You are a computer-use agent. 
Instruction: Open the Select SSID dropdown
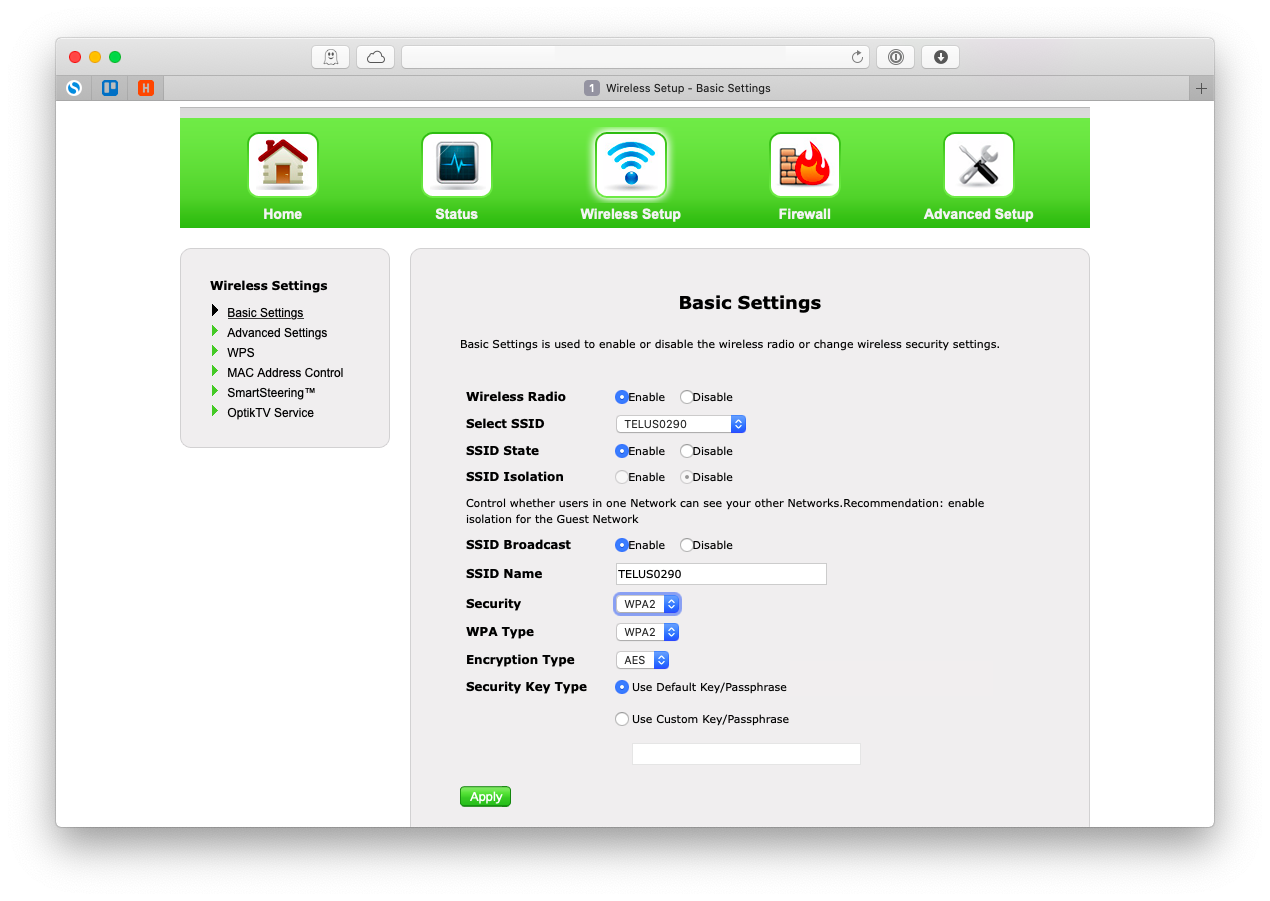pos(680,423)
